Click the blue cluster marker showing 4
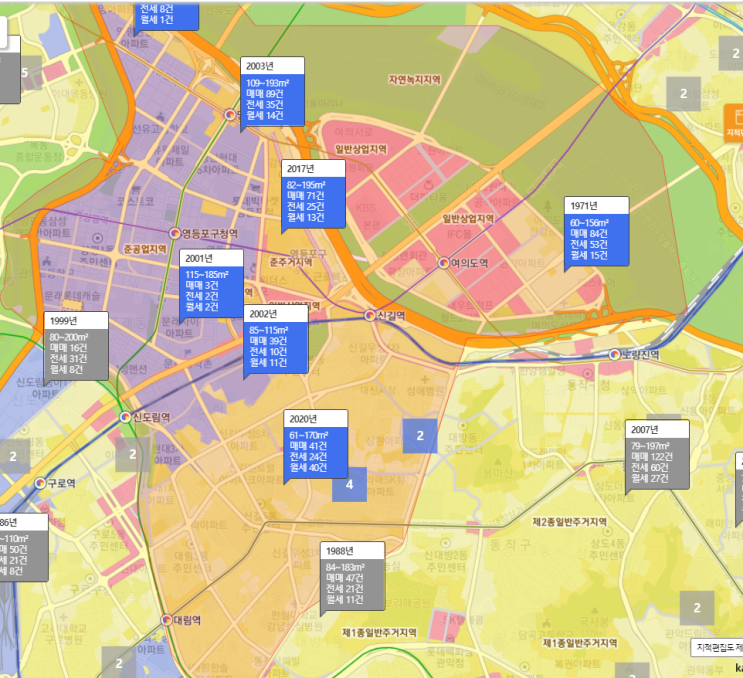 [349, 484]
